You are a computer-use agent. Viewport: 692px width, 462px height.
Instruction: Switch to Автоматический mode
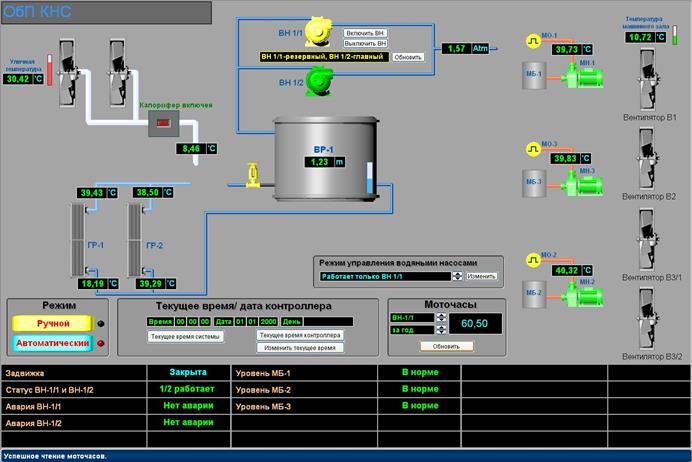(x=54, y=343)
